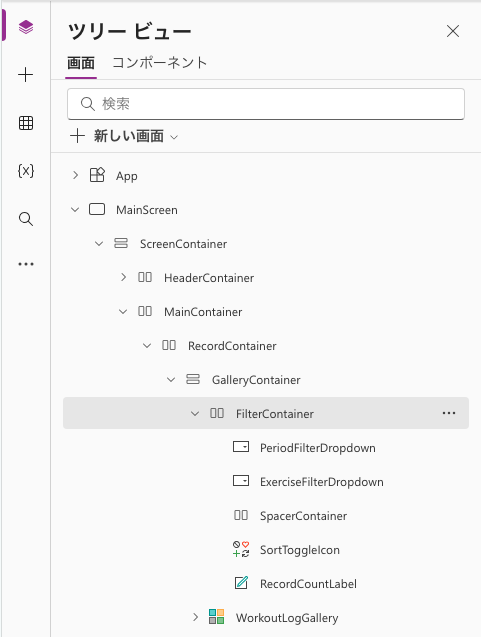Image resolution: width=481 pixels, height=637 pixels.
Task: Click the Insert plus icon in sidebar
Action: pyautogui.click(x=26, y=75)
